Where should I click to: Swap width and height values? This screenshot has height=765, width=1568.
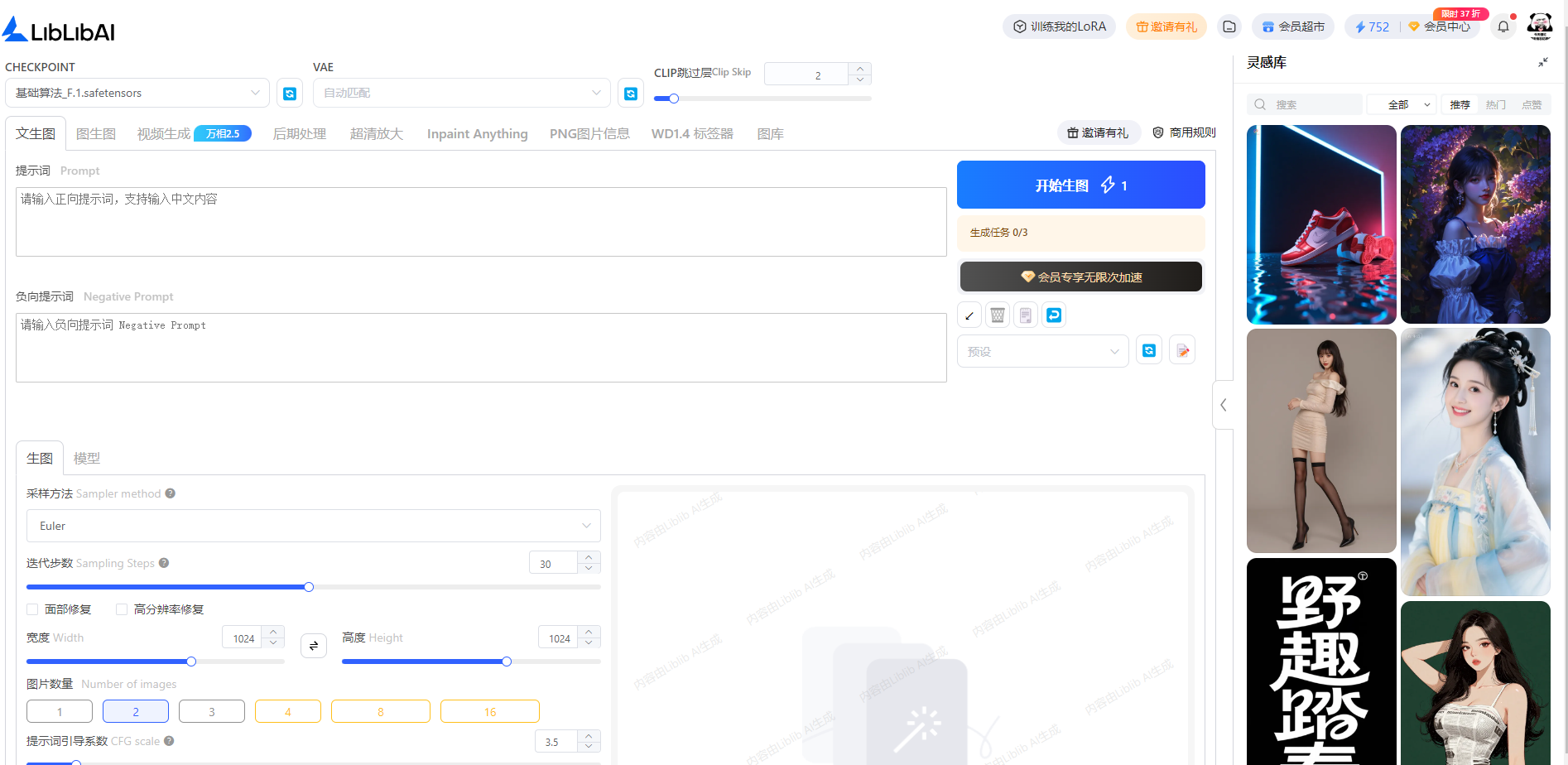click(314, 646)
